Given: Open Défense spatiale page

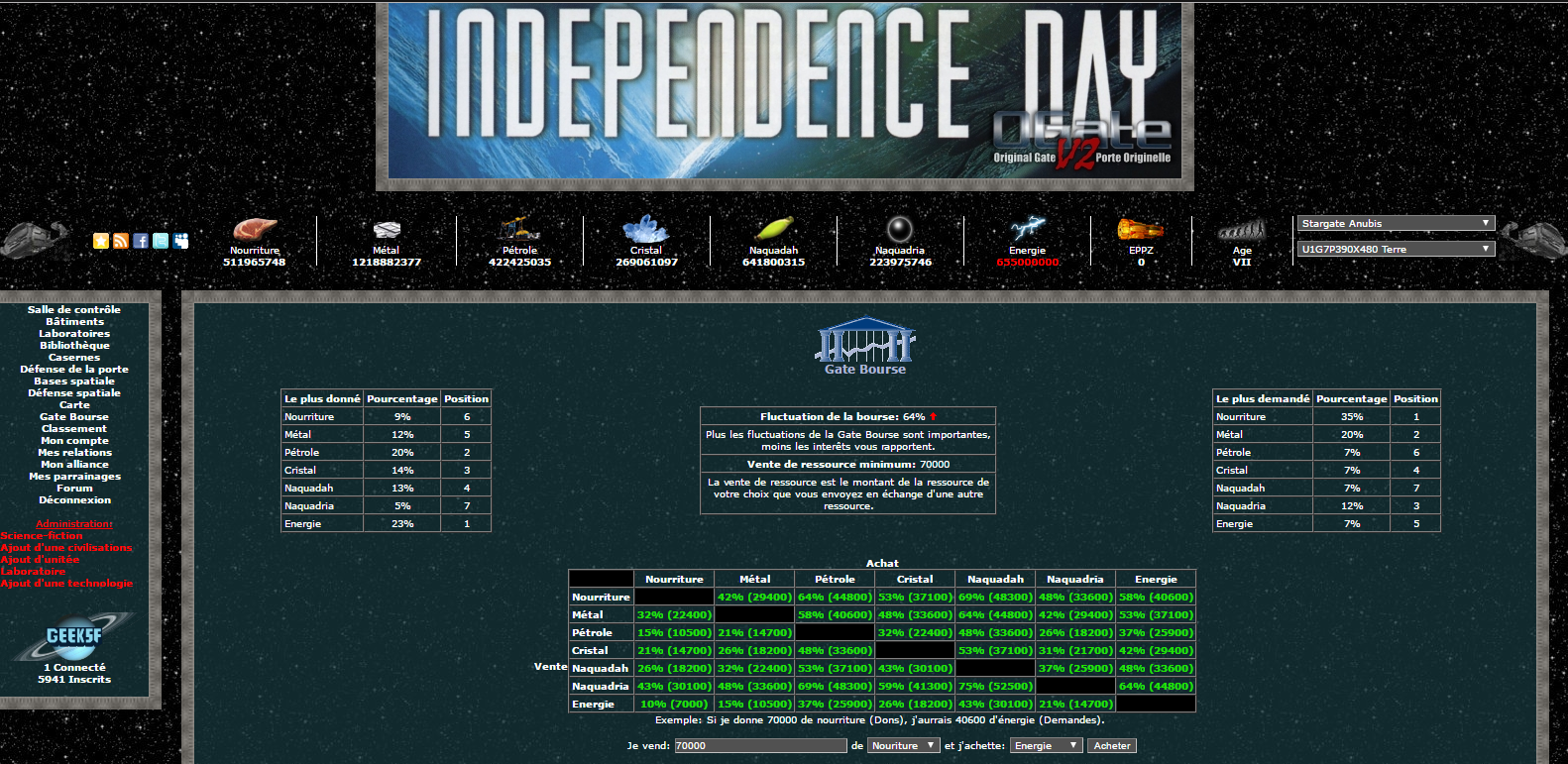Looking at the screenshot, I should 74,392.
